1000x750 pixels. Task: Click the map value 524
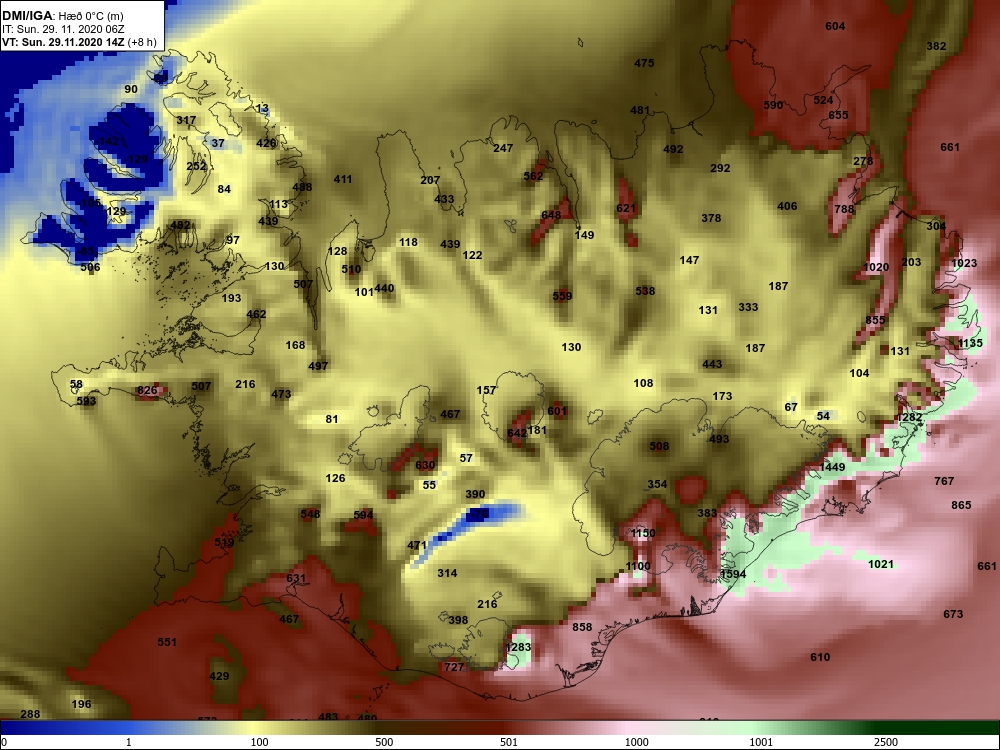point(823,100)
